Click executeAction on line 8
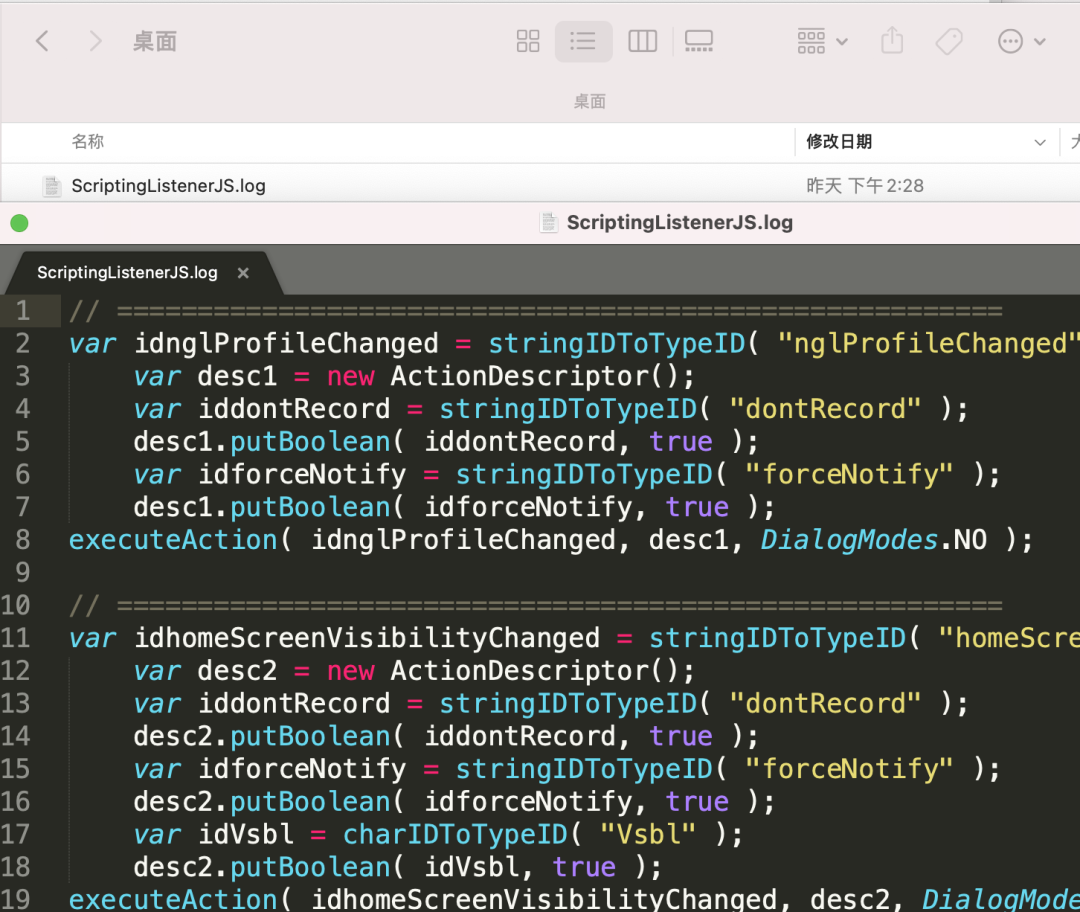Screen dimensions: 1080x912 173,539
